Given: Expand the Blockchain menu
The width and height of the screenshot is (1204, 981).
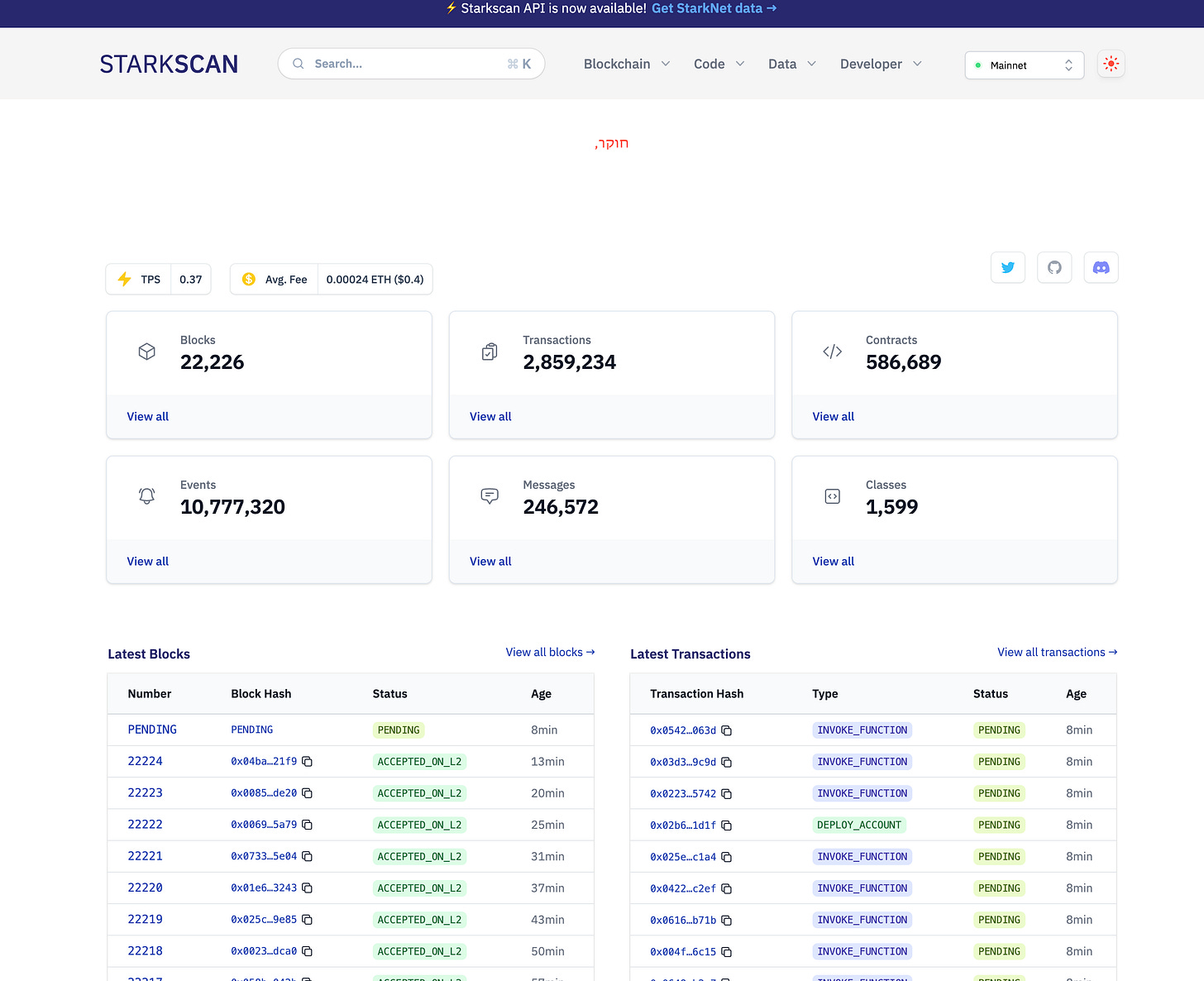Looking at the screenshot, I should tap(627, 64).
